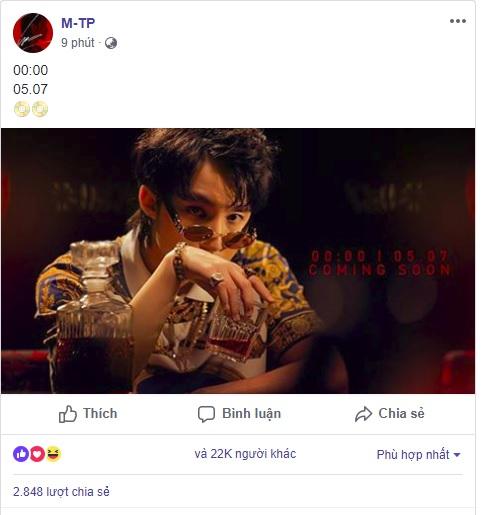Click the globe public privacy icon
487x515 pixels.
(111, 43)
